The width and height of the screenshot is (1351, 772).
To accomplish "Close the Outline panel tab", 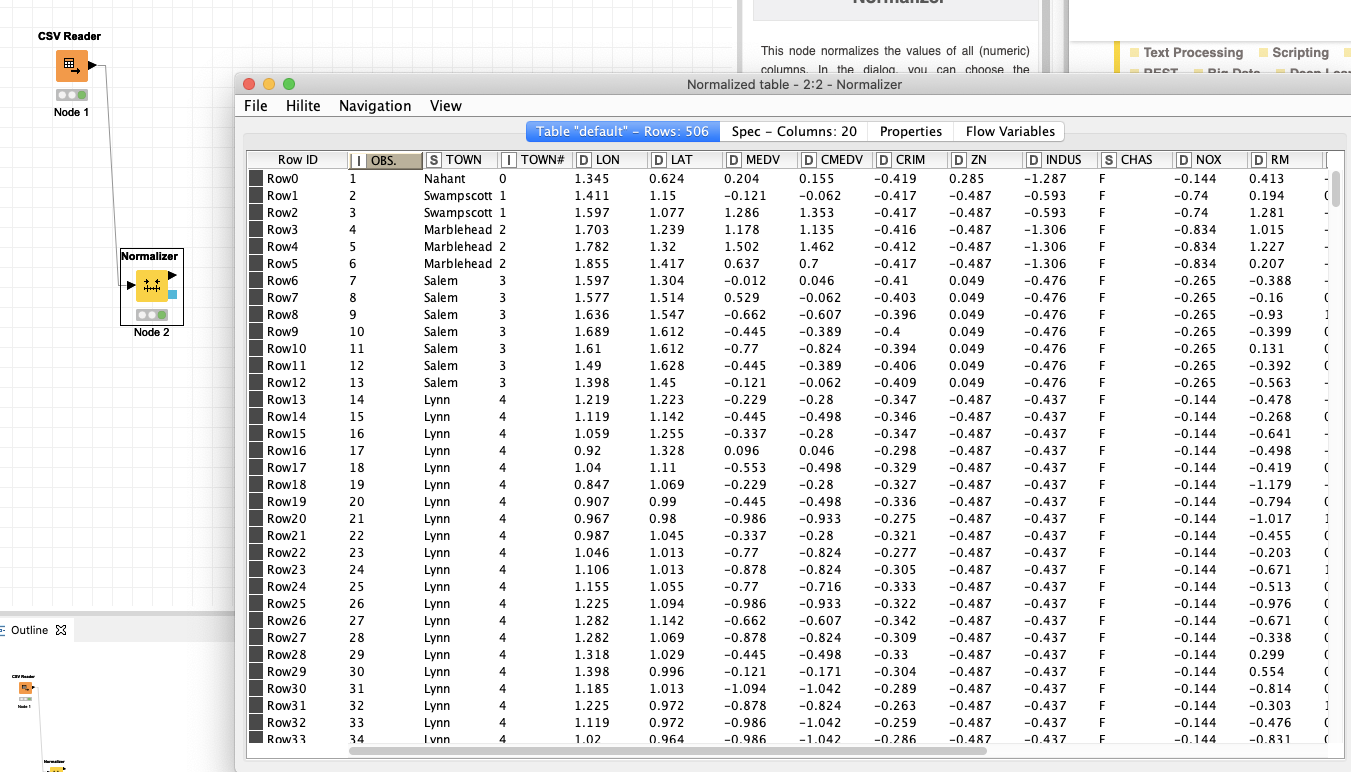I will 60,630.
